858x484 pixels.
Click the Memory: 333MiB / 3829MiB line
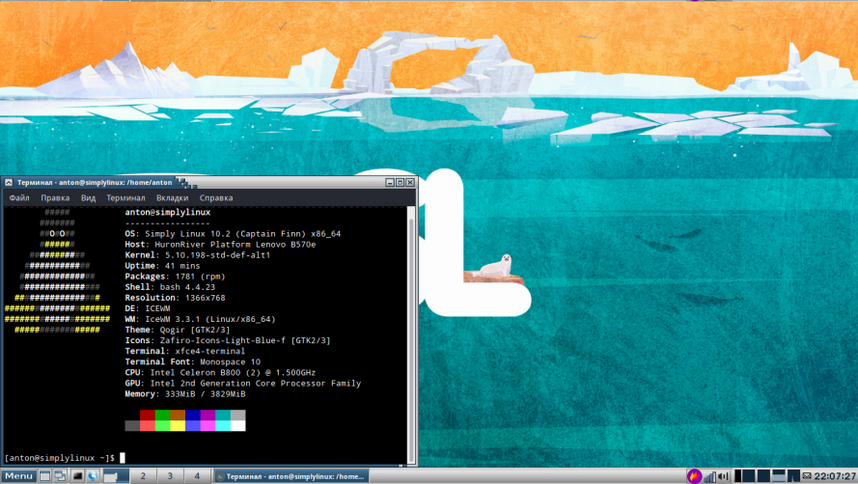185,394
